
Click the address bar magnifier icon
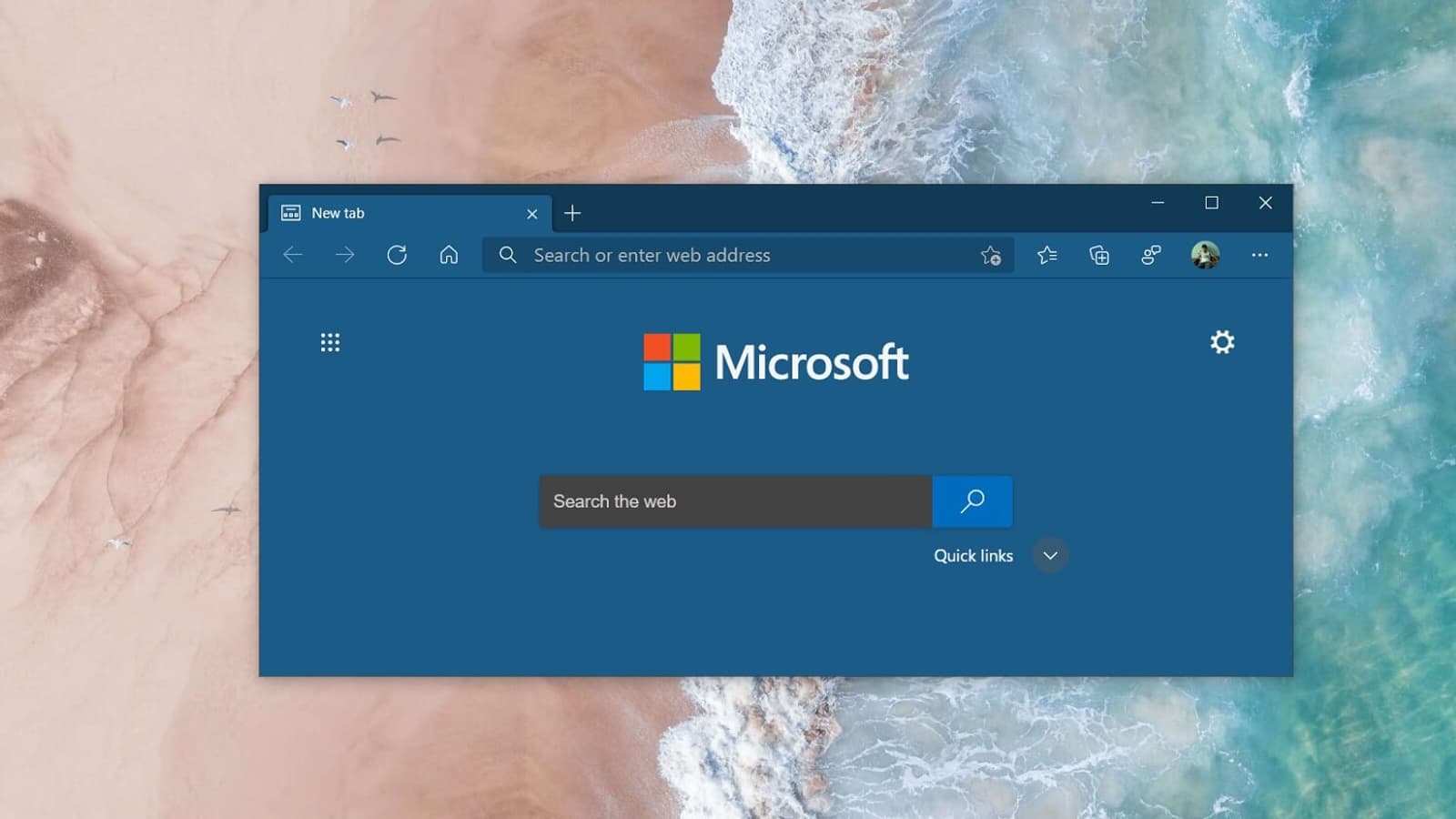point(508,256)
